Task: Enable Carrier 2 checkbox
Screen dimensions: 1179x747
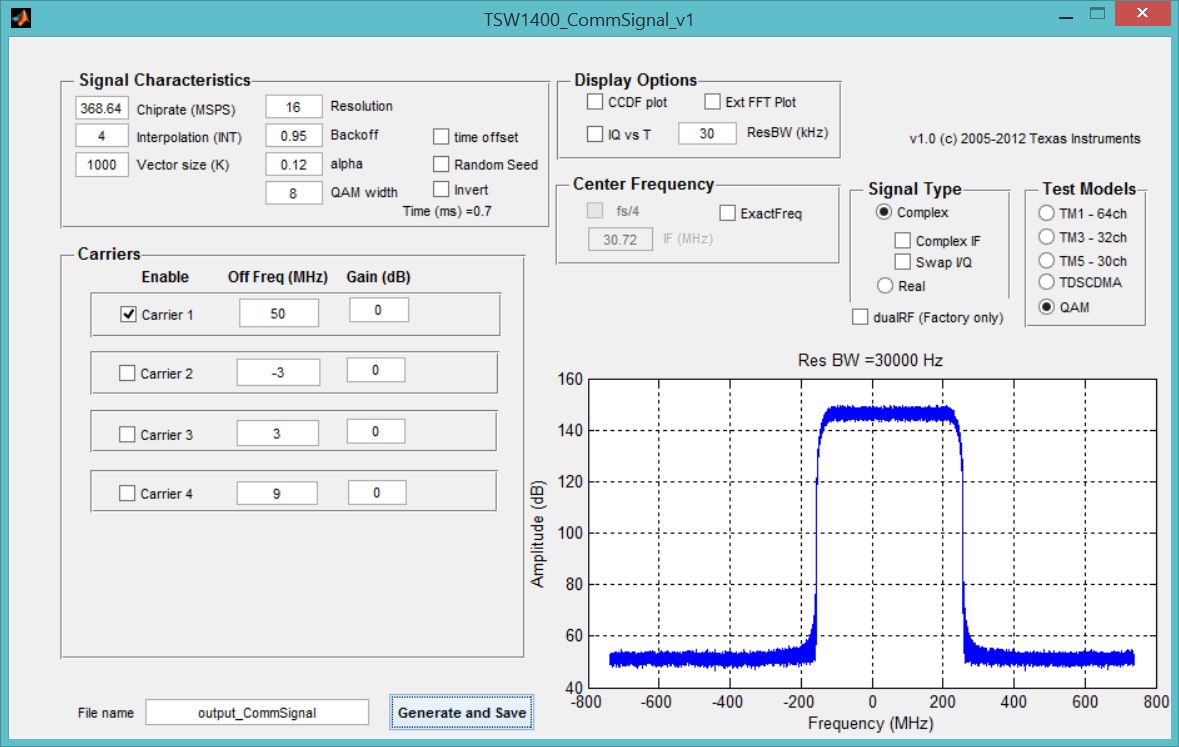Action: pos(127,373)
